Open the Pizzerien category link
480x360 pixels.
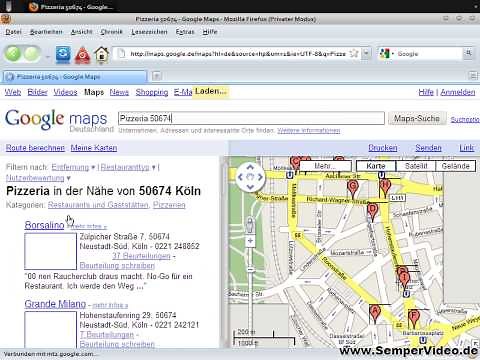169,205
